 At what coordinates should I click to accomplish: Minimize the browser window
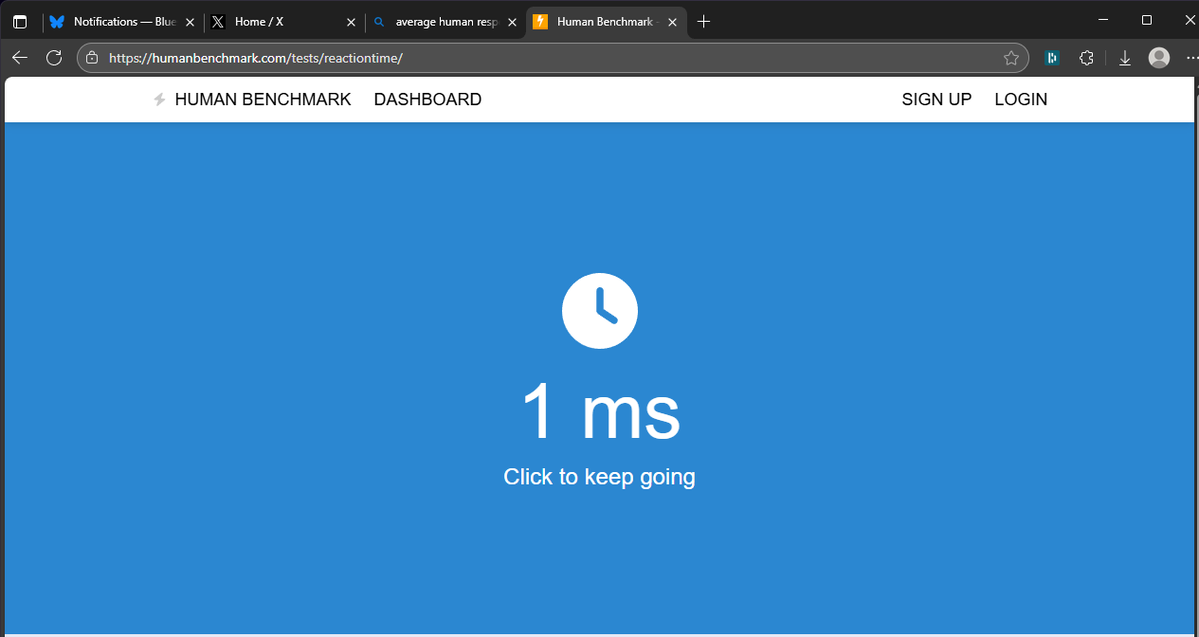tap(1103, 20)
